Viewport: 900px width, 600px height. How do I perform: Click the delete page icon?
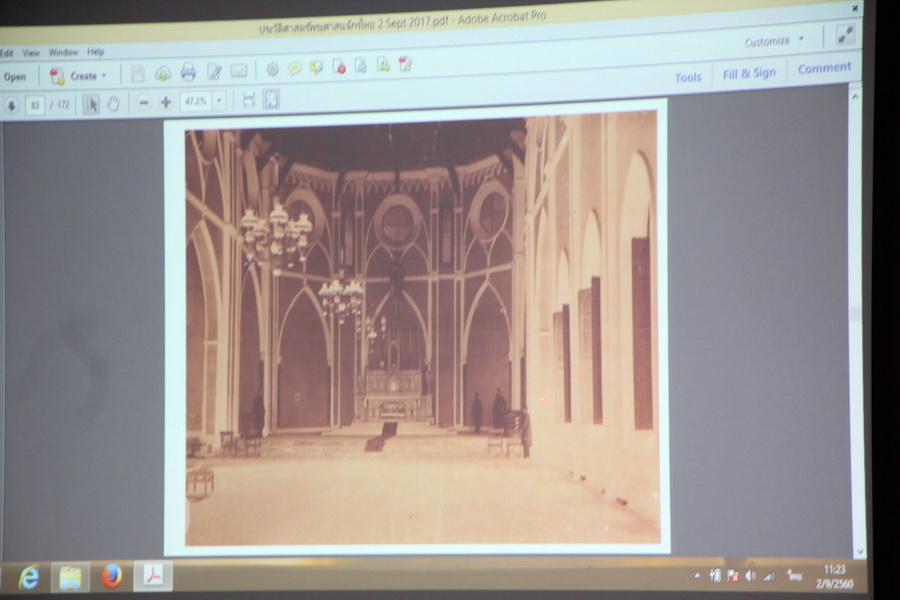coord(339,67)
